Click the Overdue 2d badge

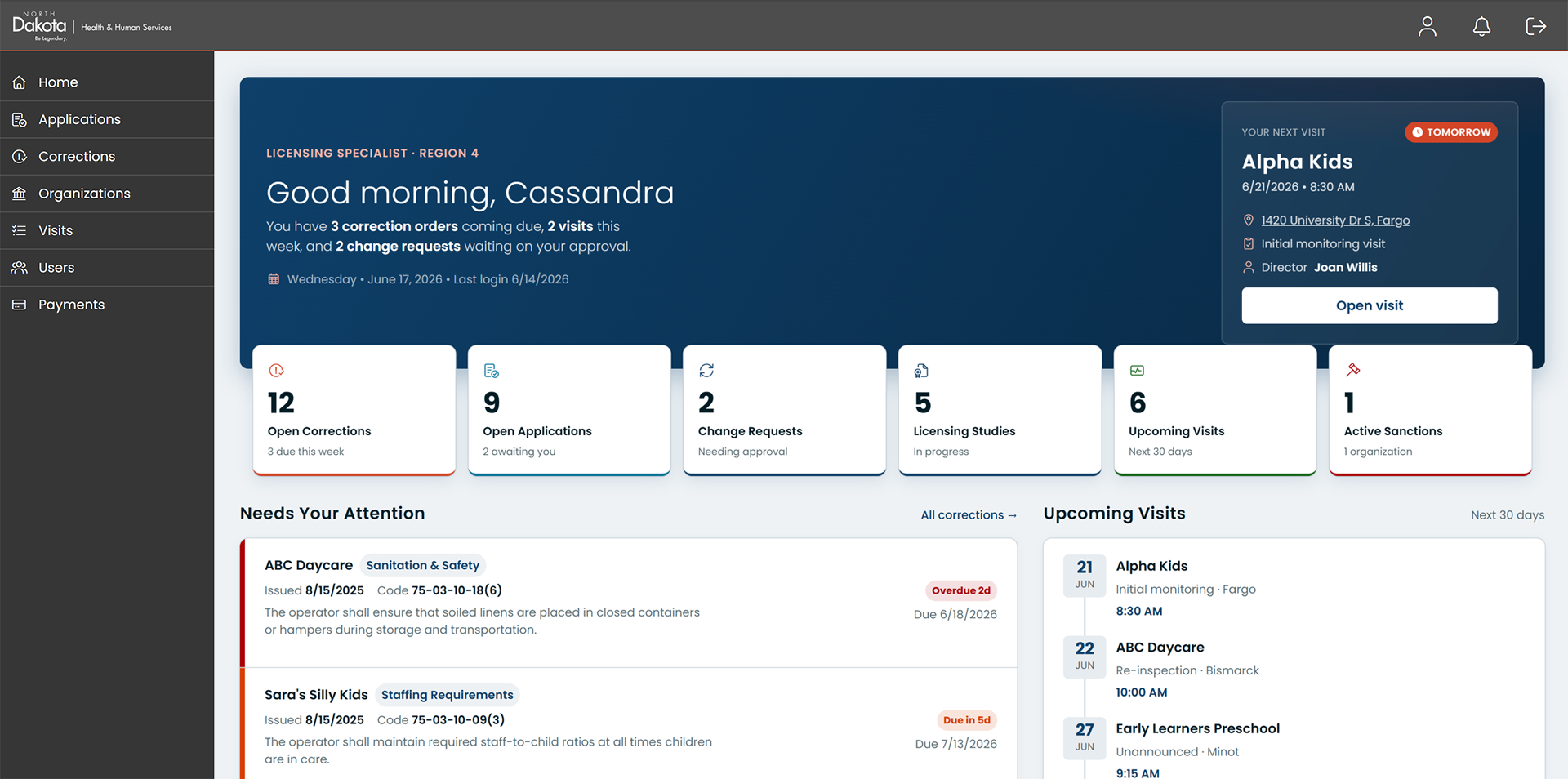coord(960,590)
